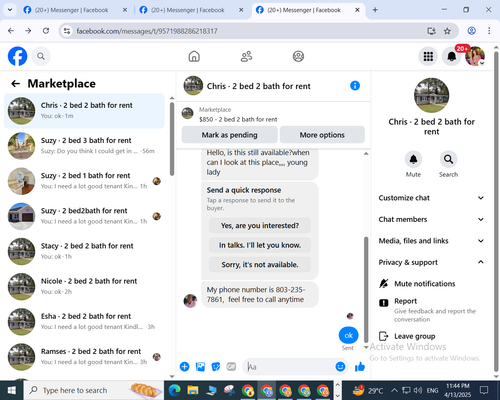Attach a photo using the image icon
This screenshot has height=400, width=500.
(x=200, y=367)
